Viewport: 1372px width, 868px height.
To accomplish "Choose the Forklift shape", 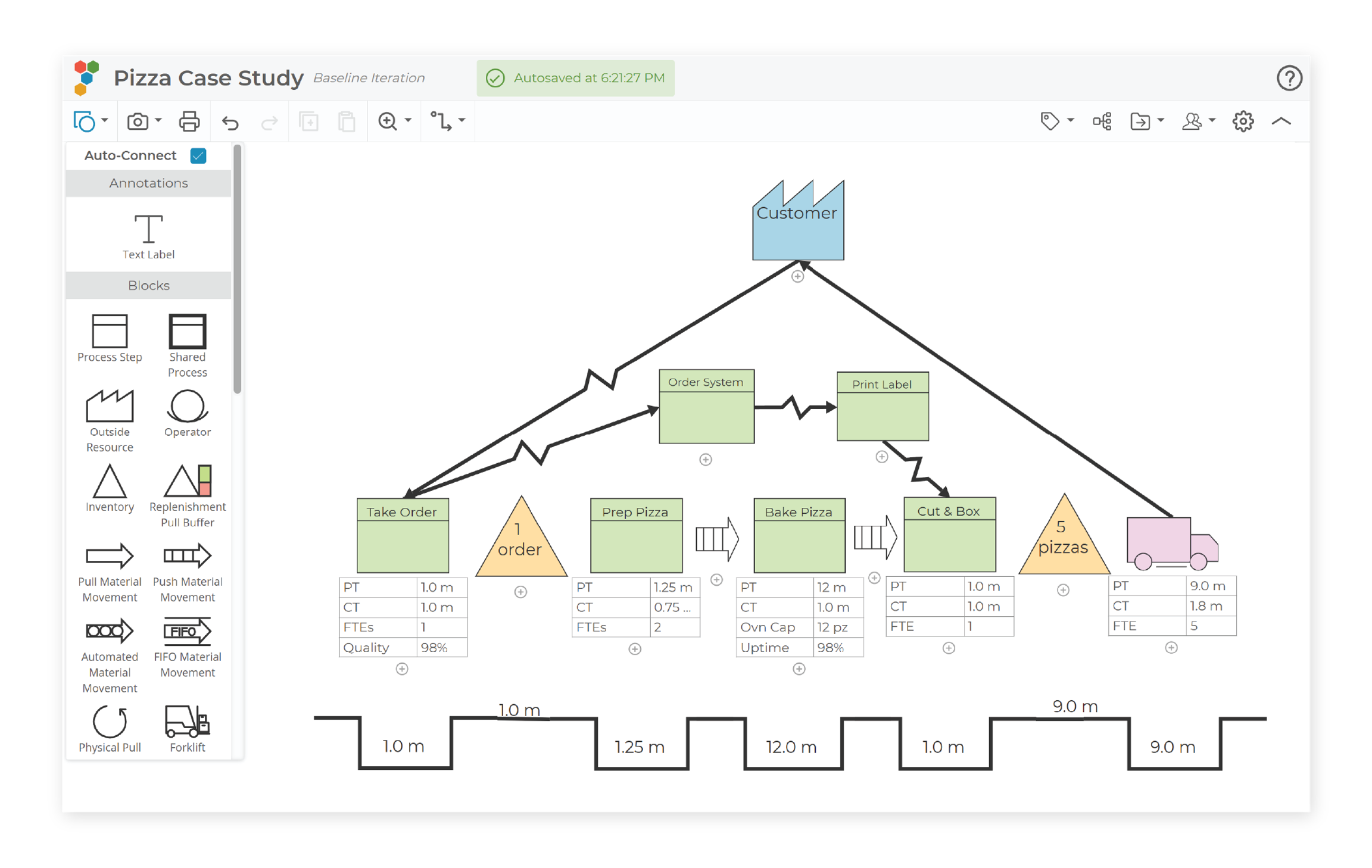I will click(187, 721).
